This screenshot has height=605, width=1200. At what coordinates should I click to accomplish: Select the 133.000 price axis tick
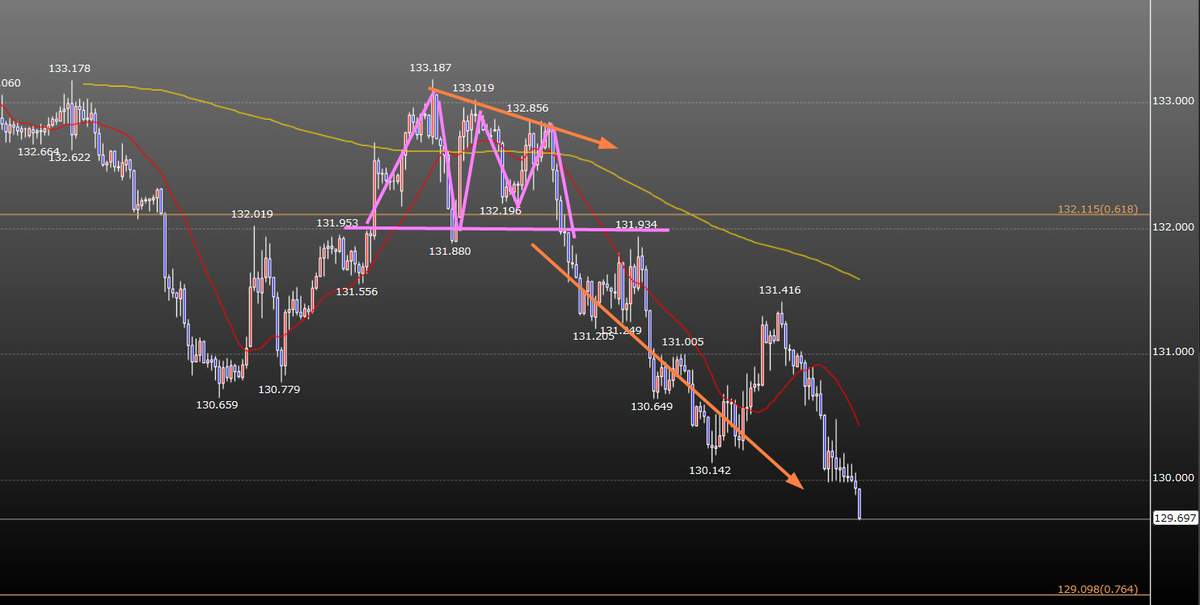[1174, 101]
